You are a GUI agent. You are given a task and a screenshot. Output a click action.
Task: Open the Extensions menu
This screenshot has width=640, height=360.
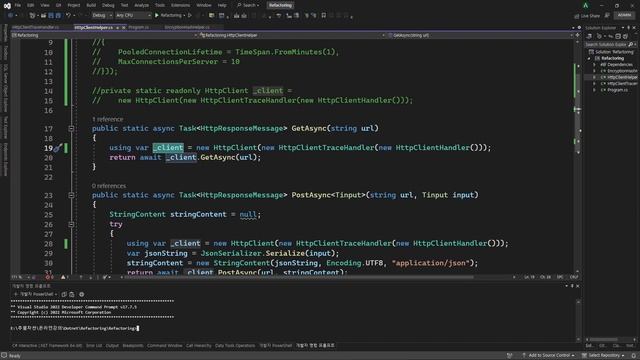(180, 5)
